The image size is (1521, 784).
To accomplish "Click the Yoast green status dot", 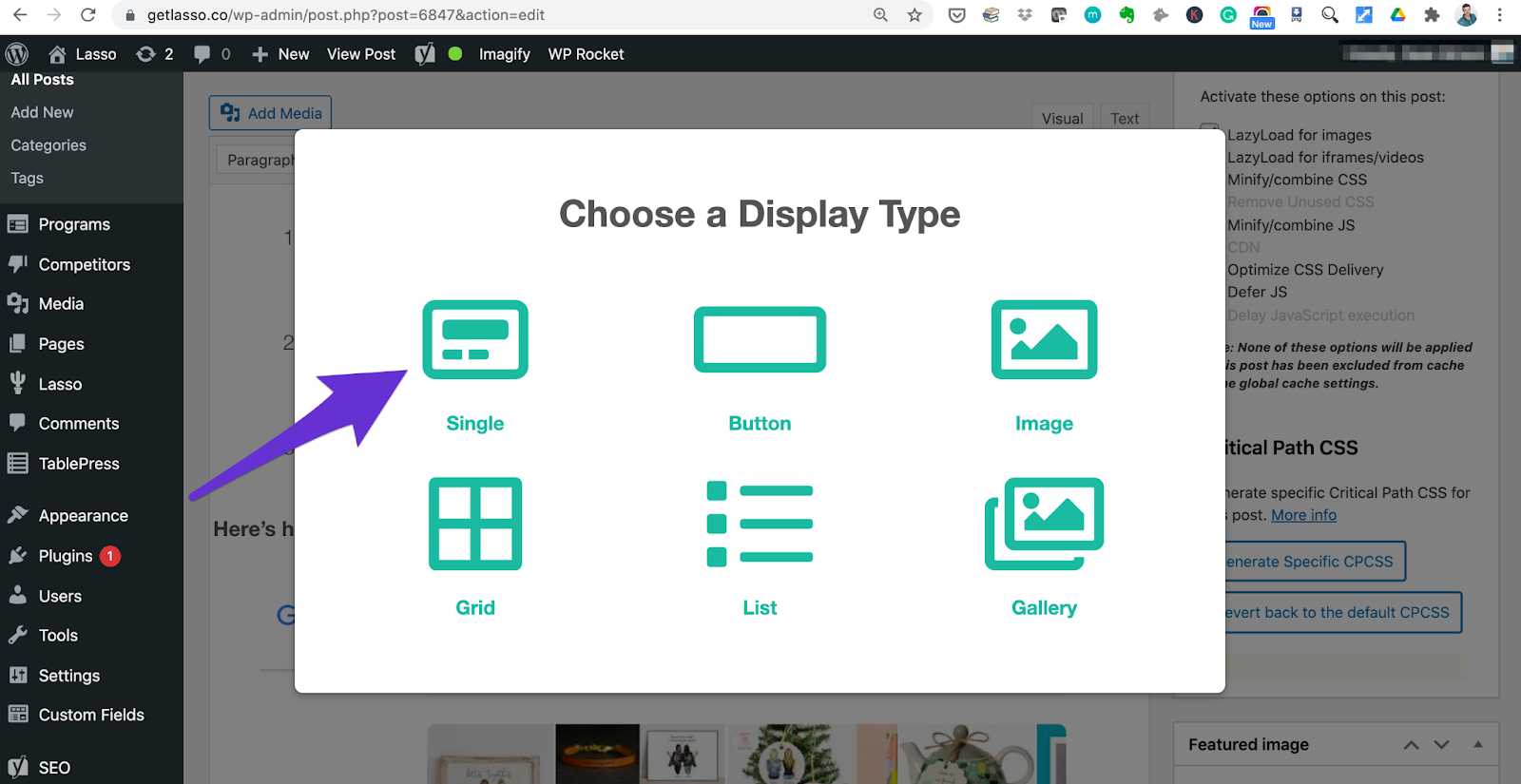I will click(x=455, y=54).
